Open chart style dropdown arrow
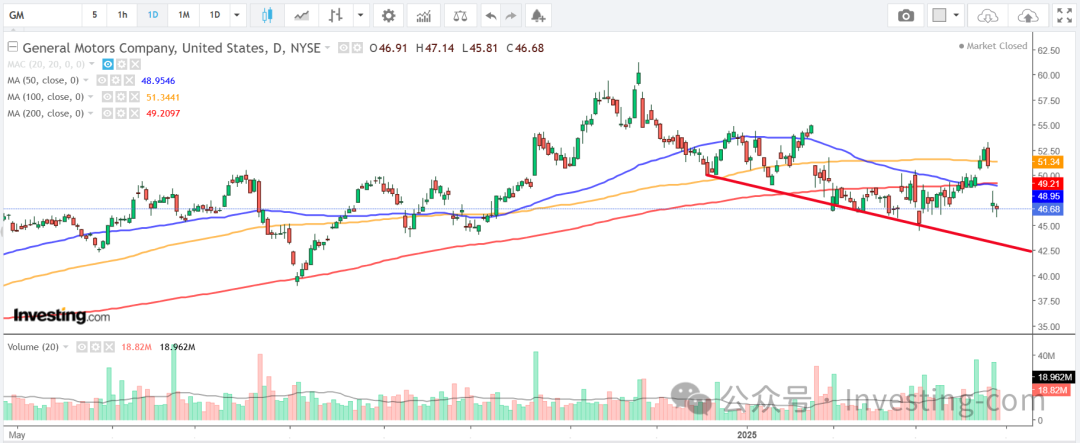The height and width of the screenshot is (443, 1080). (362, 14)
